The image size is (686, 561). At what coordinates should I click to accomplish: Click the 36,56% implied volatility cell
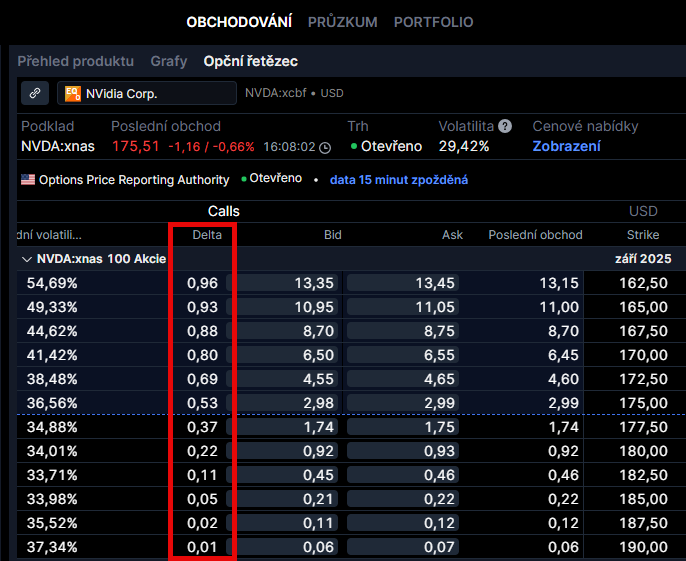pos(52,403)
